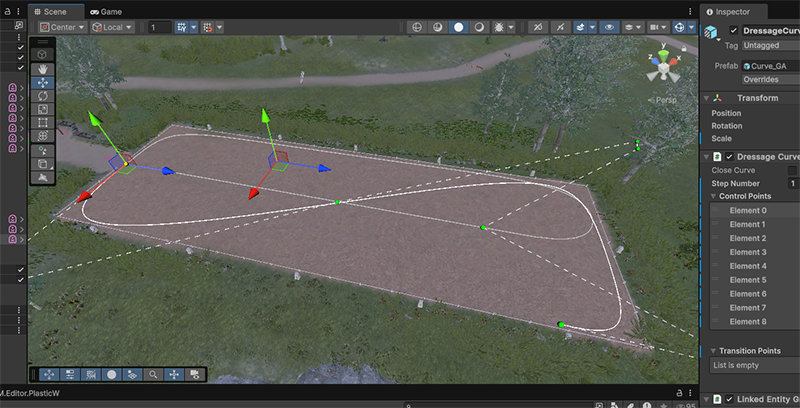Select the Hand view tool
Screen dimensions: 800x408
pyautogui.click(x=42, y=69)
